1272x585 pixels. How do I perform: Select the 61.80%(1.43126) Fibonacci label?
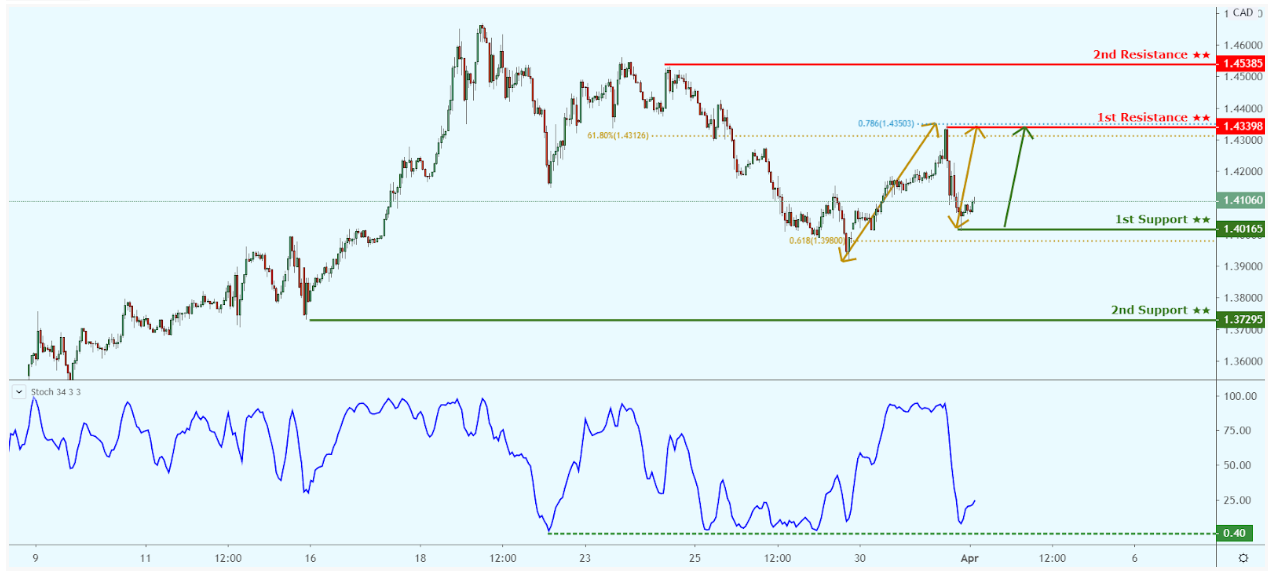click(619, 136)
